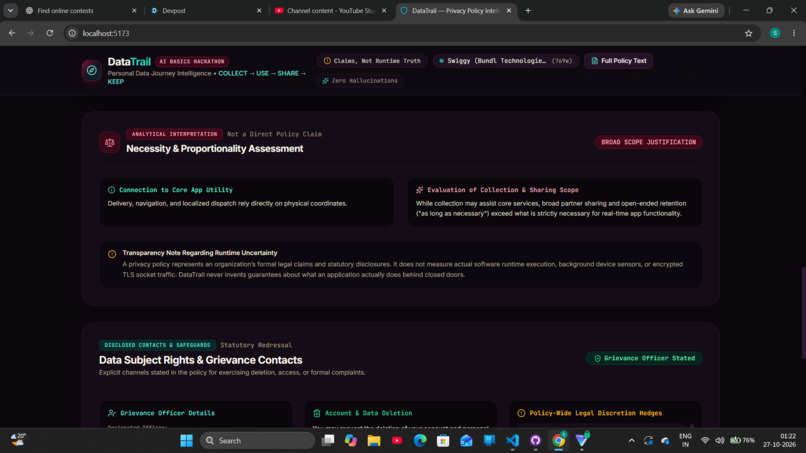Click the Data Subject Rights & Grievance Contacts heading
This screenshot has height=453, width=806.
coord(200,360)
